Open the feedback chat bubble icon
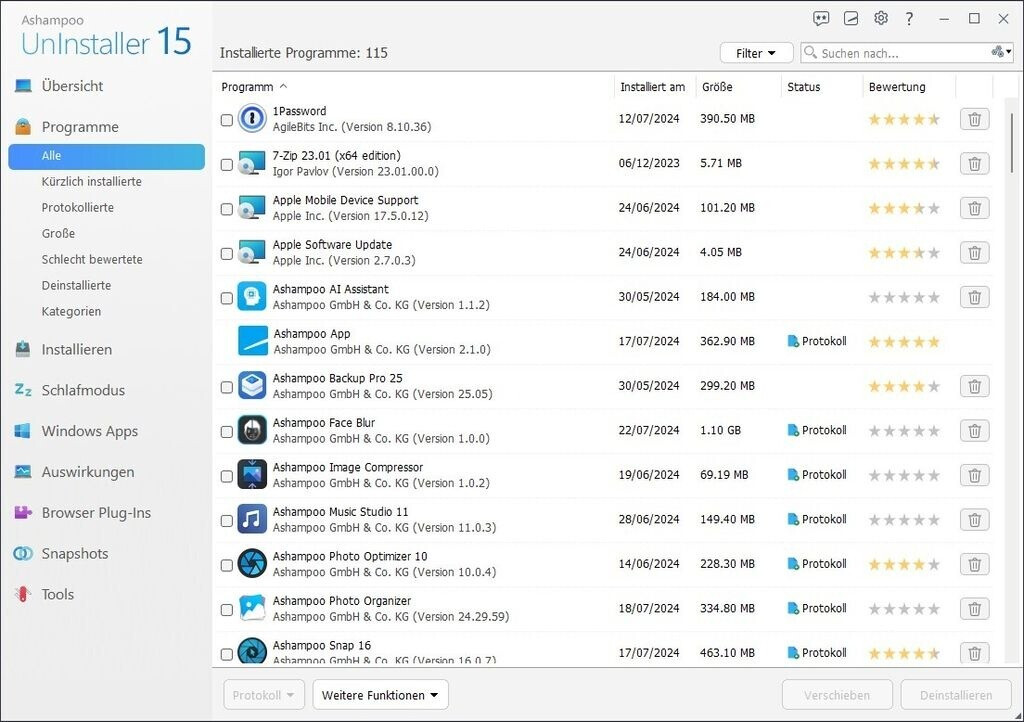The image size is (1024, 722). coord(821,18)
